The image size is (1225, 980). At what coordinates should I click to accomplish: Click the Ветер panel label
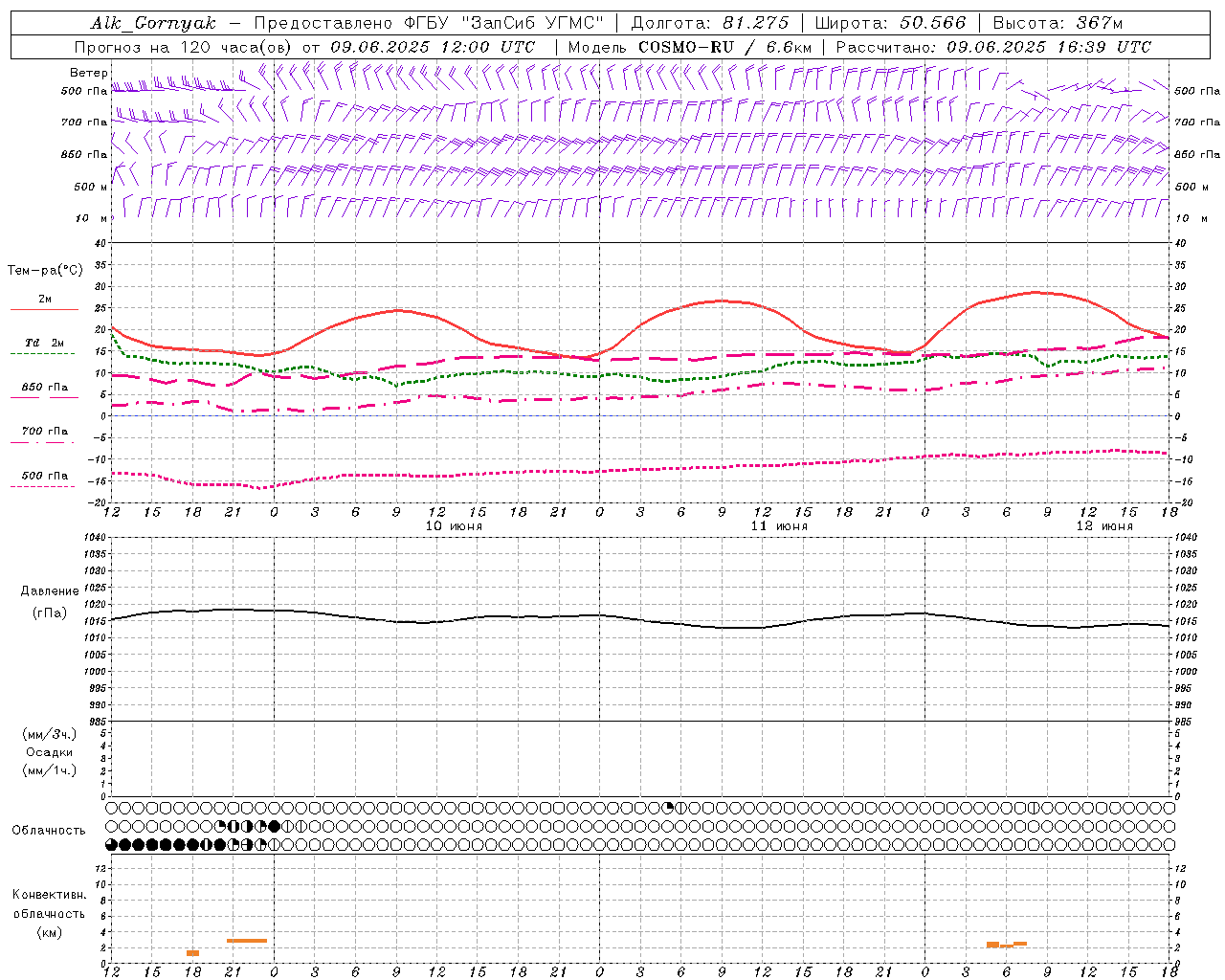(x=88, y=73)
